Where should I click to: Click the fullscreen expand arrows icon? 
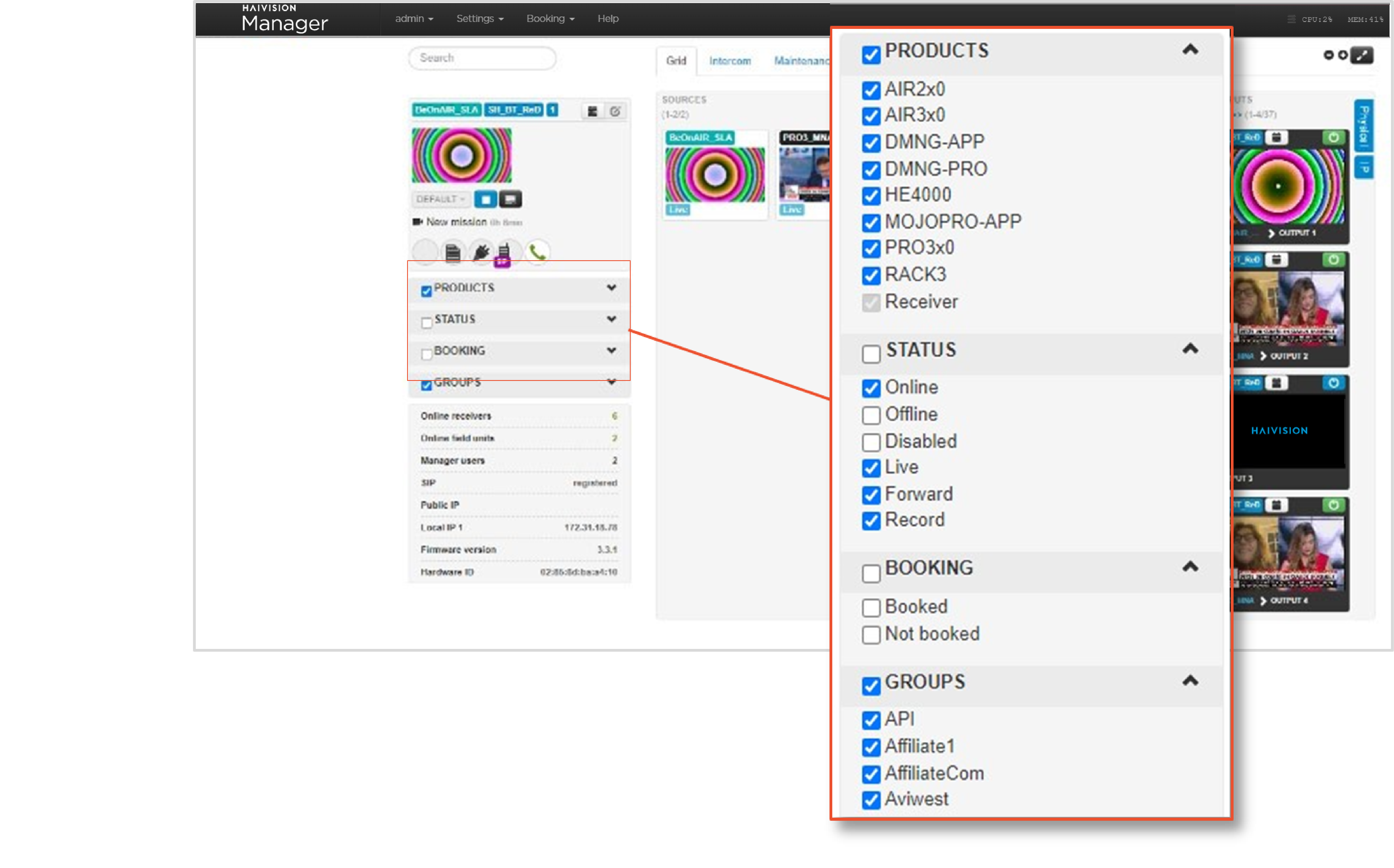click(1362, 55)
